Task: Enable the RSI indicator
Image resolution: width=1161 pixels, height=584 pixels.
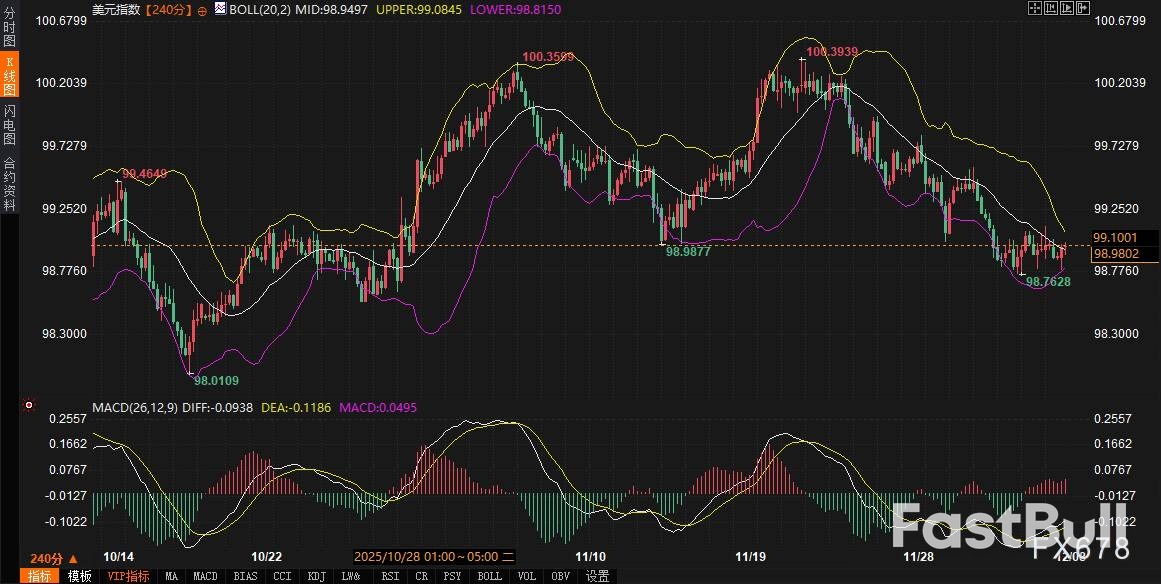Action: tap(390, 576)
